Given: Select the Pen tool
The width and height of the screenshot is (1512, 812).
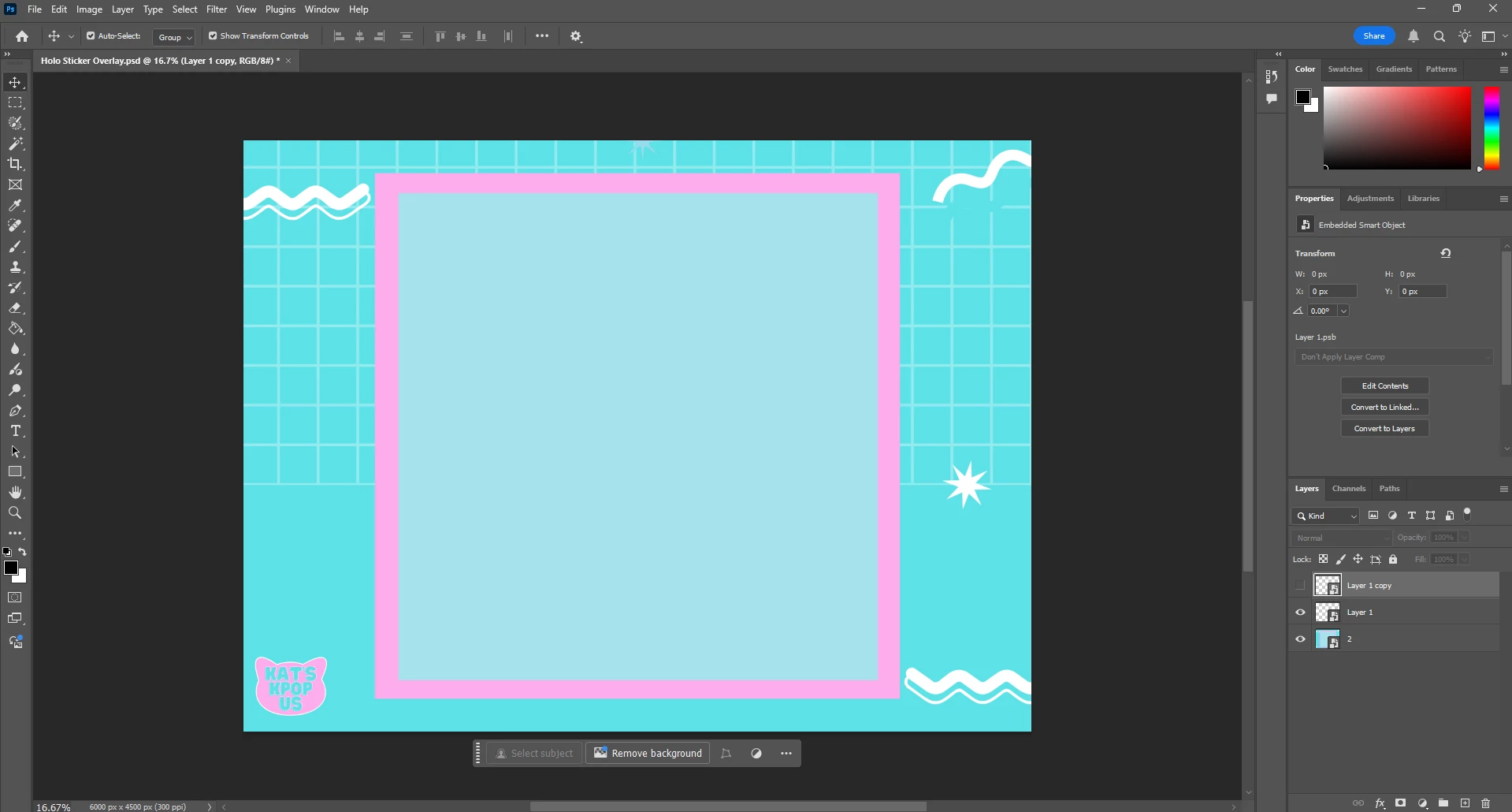Looking at the screenshot, I should click(x=15, y=411).
